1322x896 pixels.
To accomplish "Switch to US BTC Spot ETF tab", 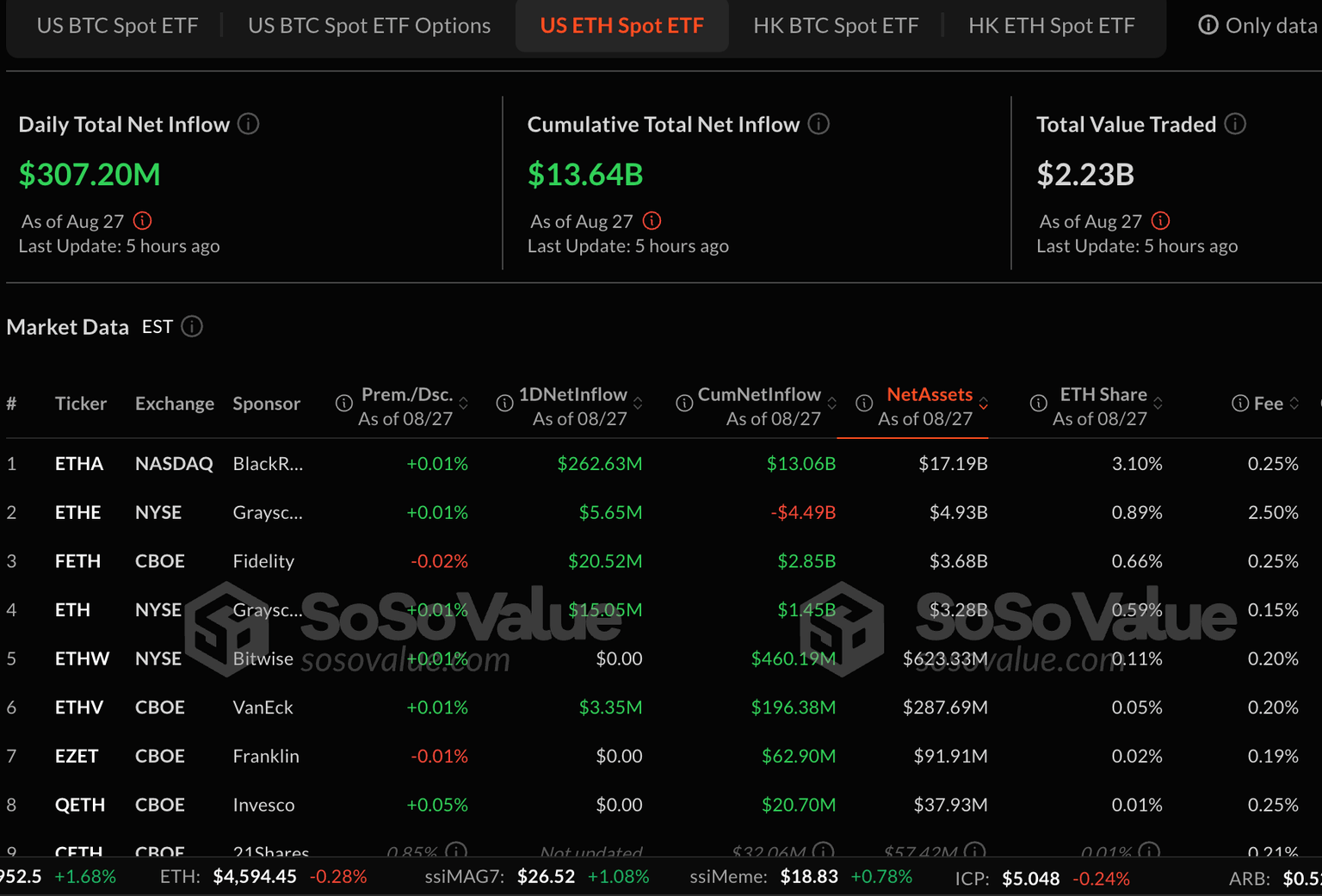I will 117,26.
